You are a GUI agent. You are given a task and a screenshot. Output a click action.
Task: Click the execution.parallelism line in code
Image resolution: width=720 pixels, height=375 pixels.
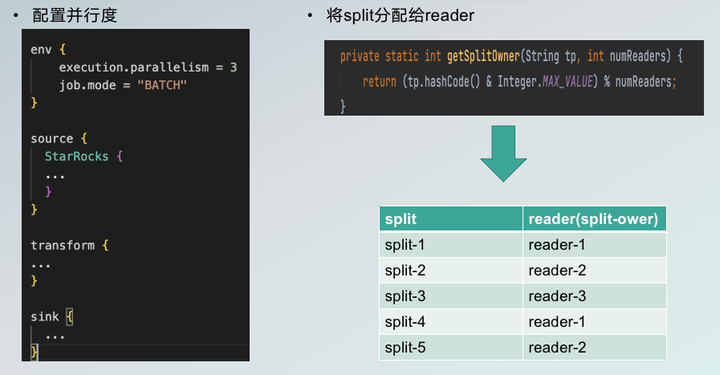(x=148, y=67)
